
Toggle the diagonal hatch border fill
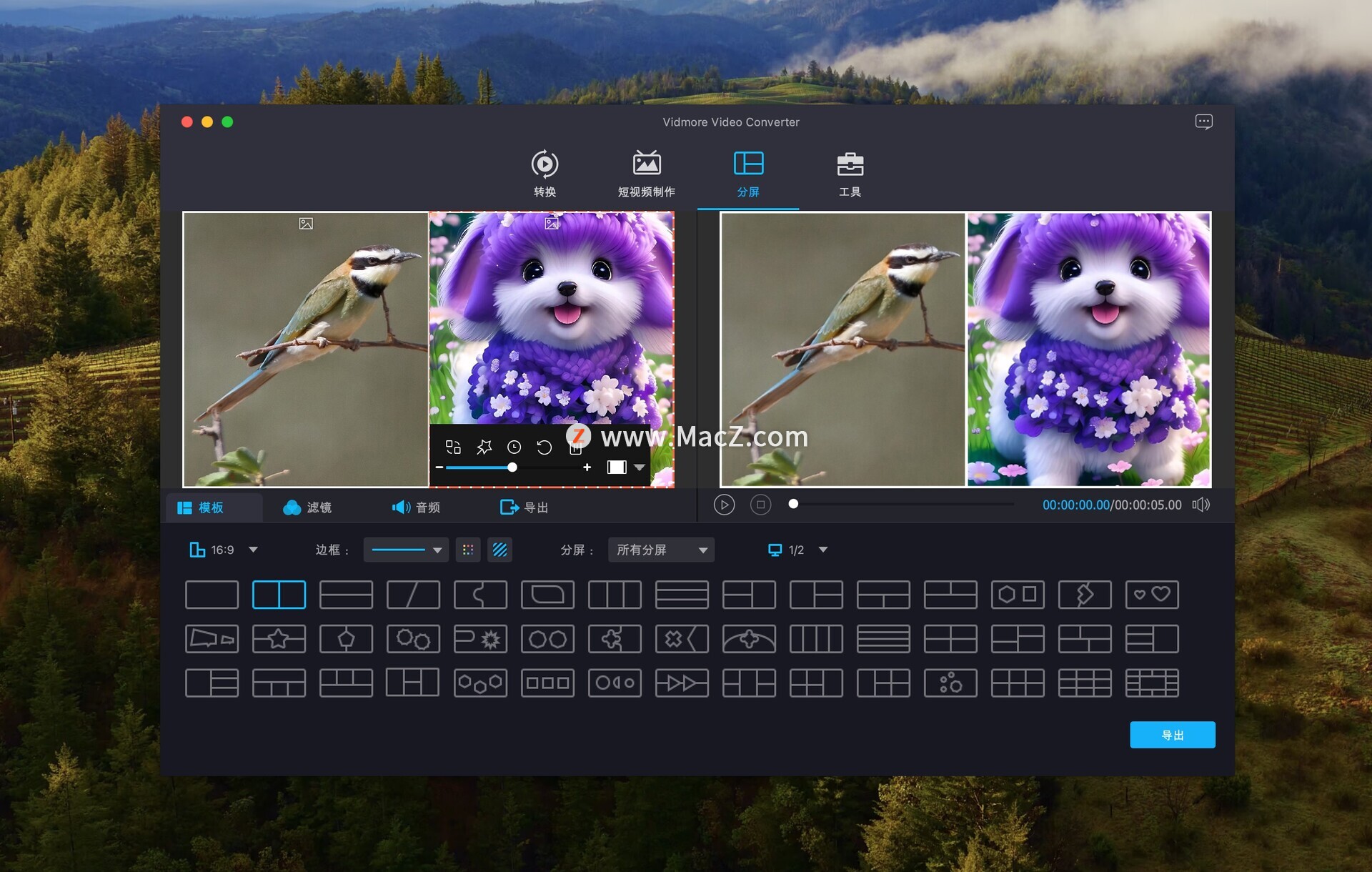click(499, 550)
